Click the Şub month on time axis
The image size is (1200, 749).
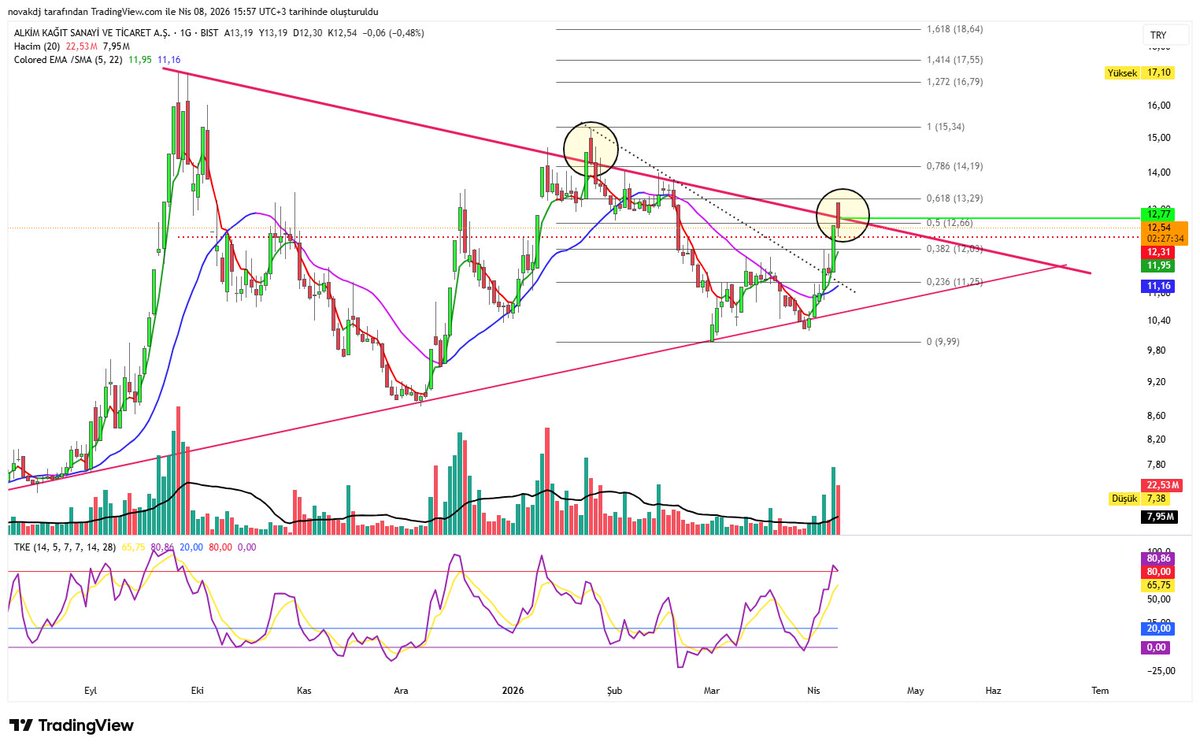click(616, 690)
